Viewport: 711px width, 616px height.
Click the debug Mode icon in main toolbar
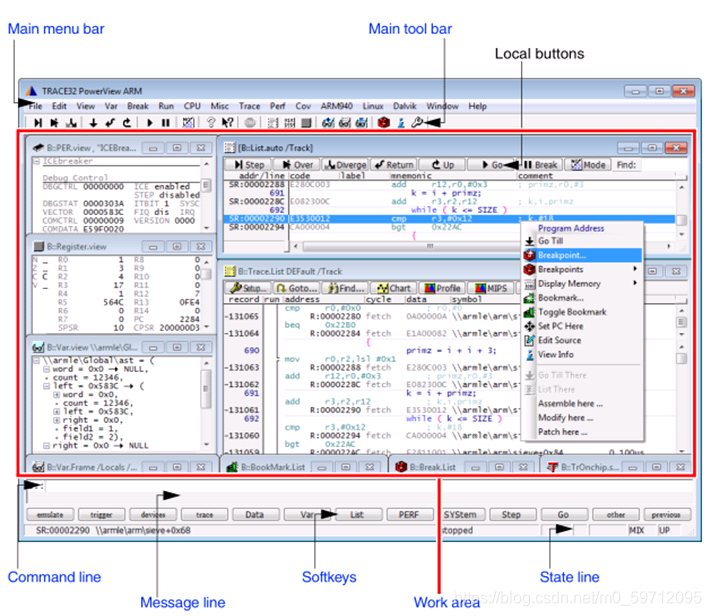coord(188,122)
